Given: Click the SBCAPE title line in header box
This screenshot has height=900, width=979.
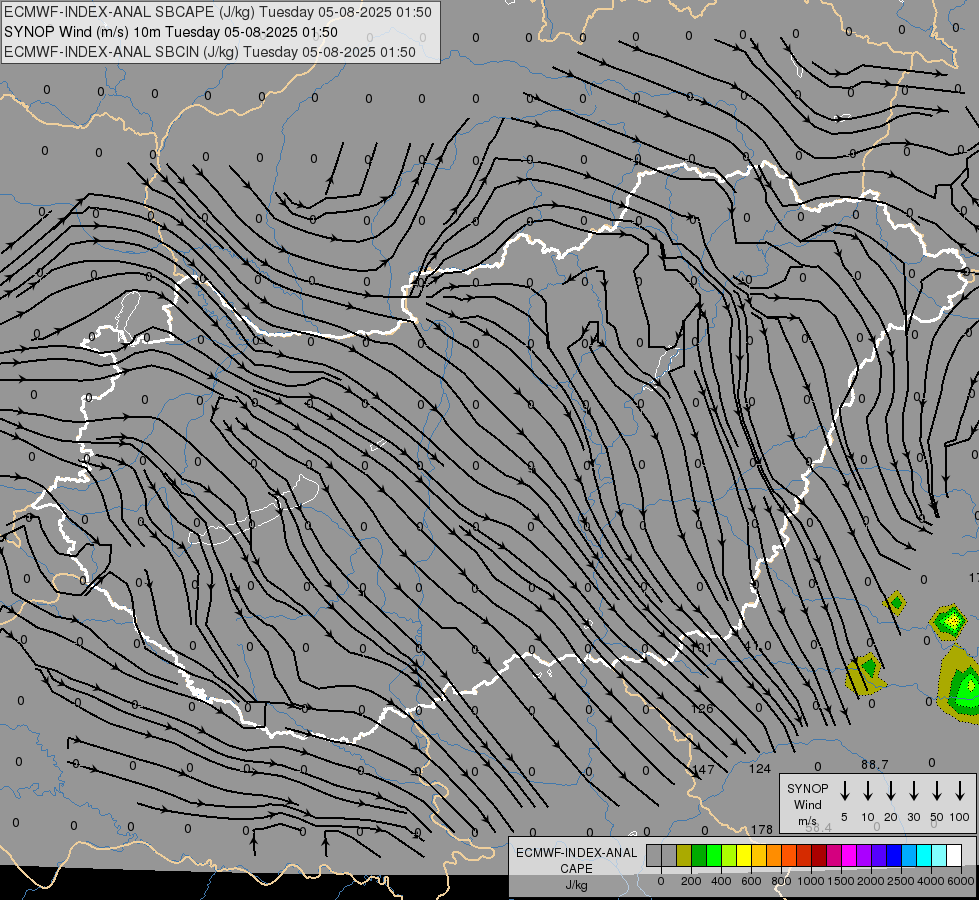Looking at the screenshot, I should (x=218, y=12).
